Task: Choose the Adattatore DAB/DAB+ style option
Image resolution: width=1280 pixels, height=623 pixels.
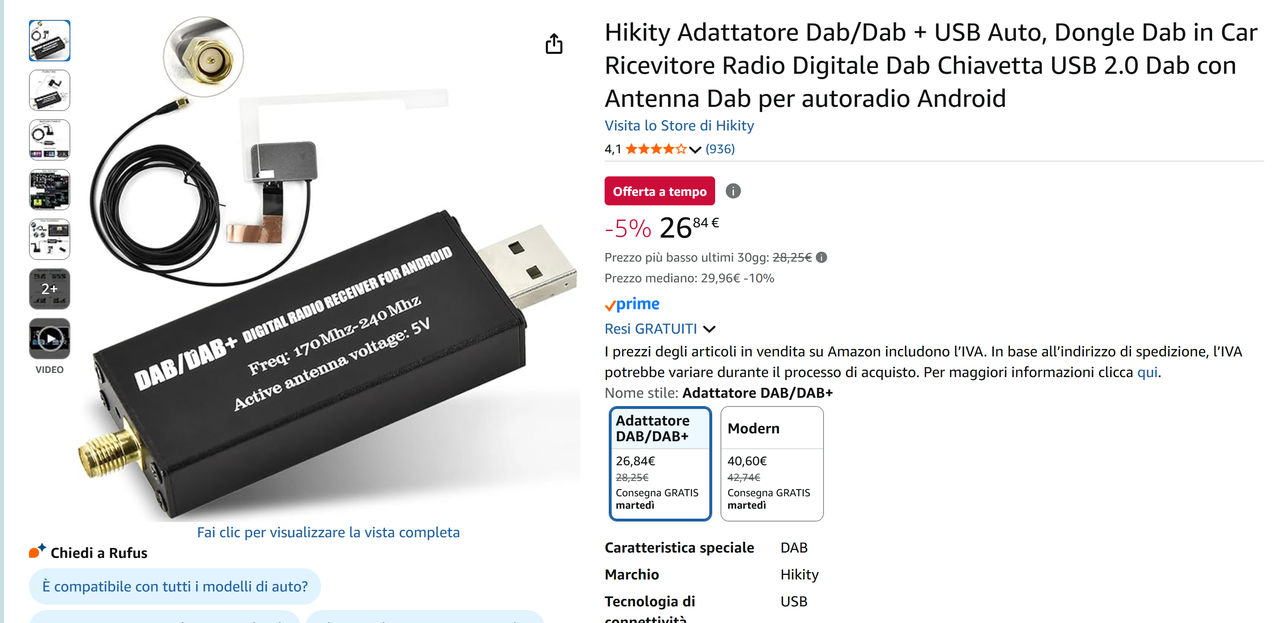Action: (x=660, y=464)
